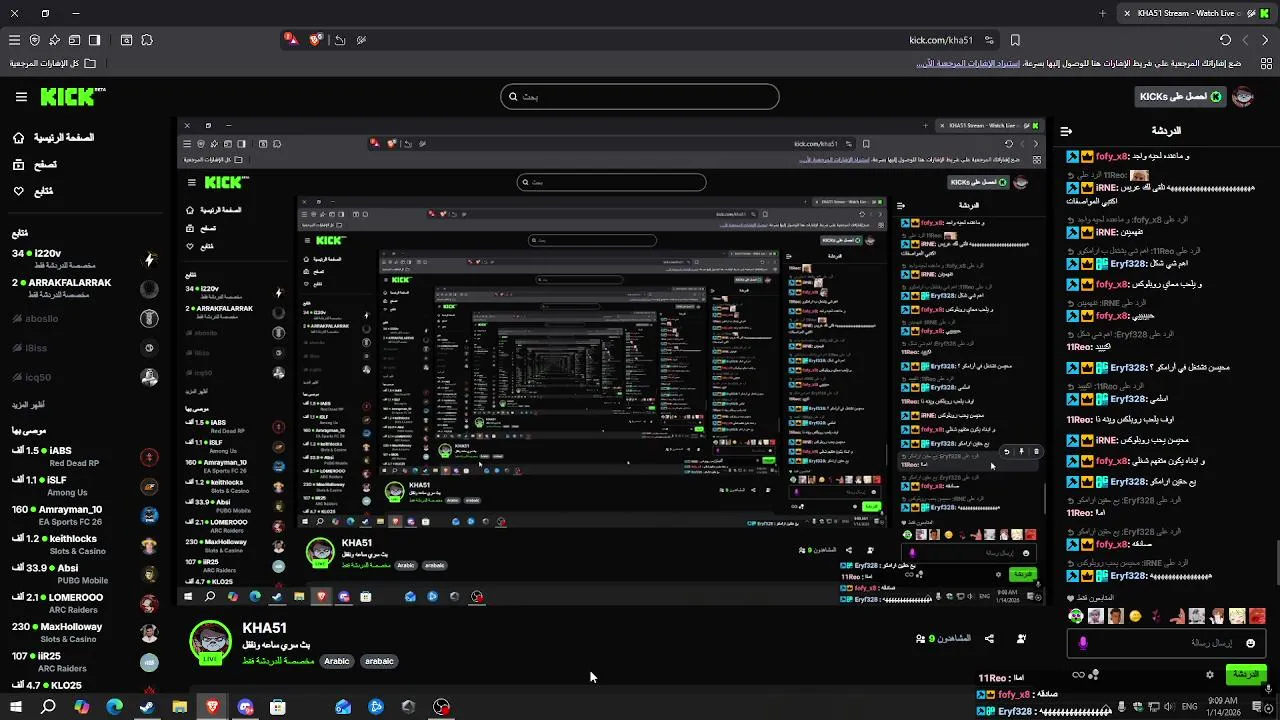
Task: Click the KICK logo
Action: click(73, 97)
